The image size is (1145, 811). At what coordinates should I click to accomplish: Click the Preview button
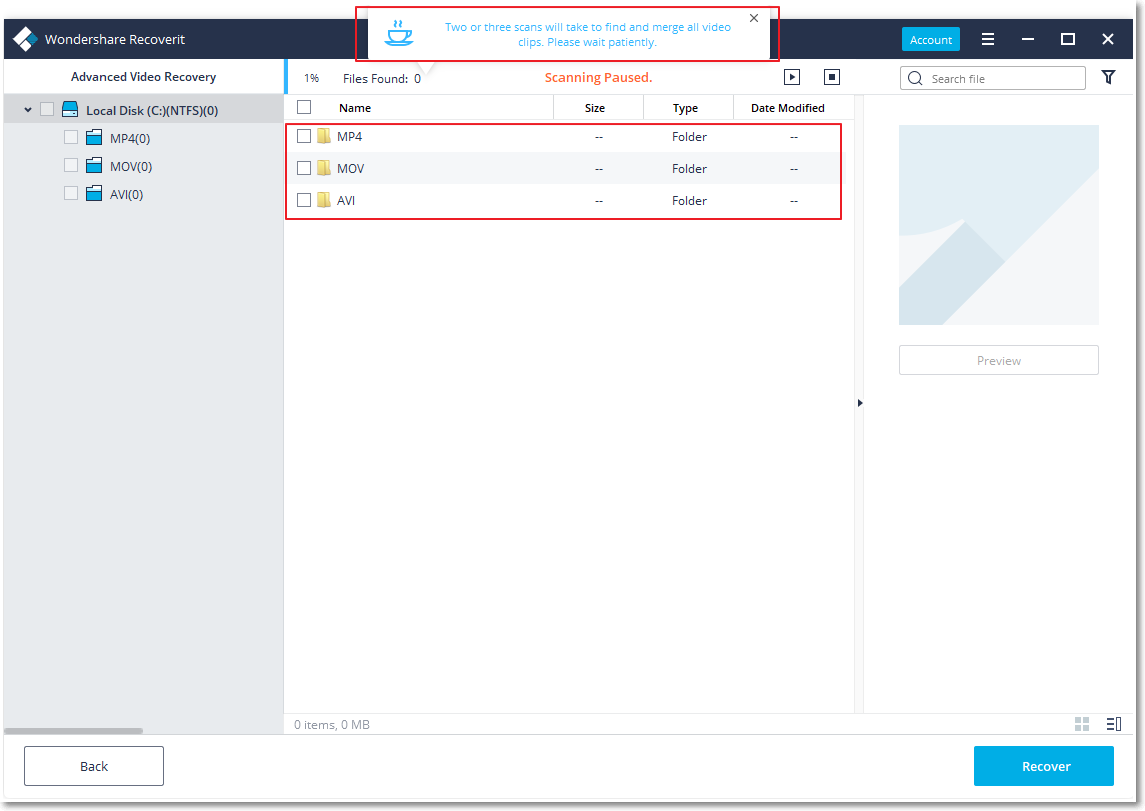click(x=998, y=360)
